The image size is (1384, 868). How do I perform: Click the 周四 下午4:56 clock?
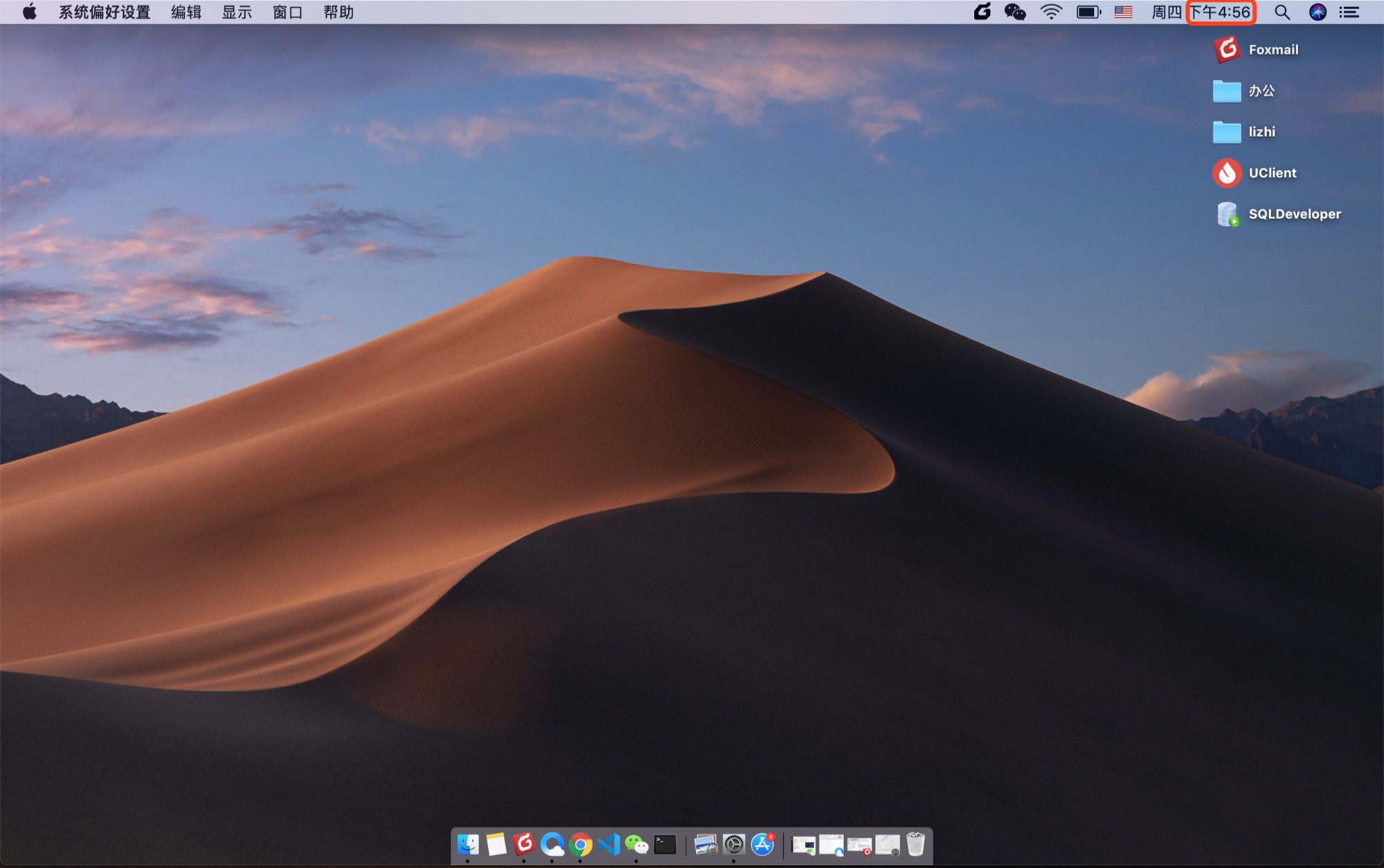pyautogui.click(x=1201, y=12)
